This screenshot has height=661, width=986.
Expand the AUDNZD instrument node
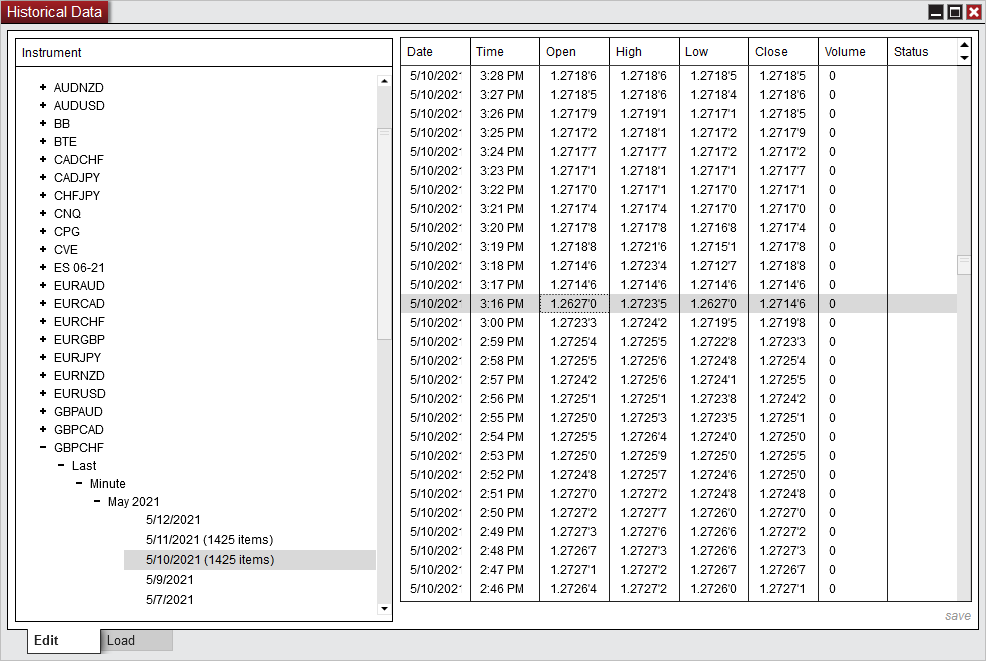[x=42, y=87]
